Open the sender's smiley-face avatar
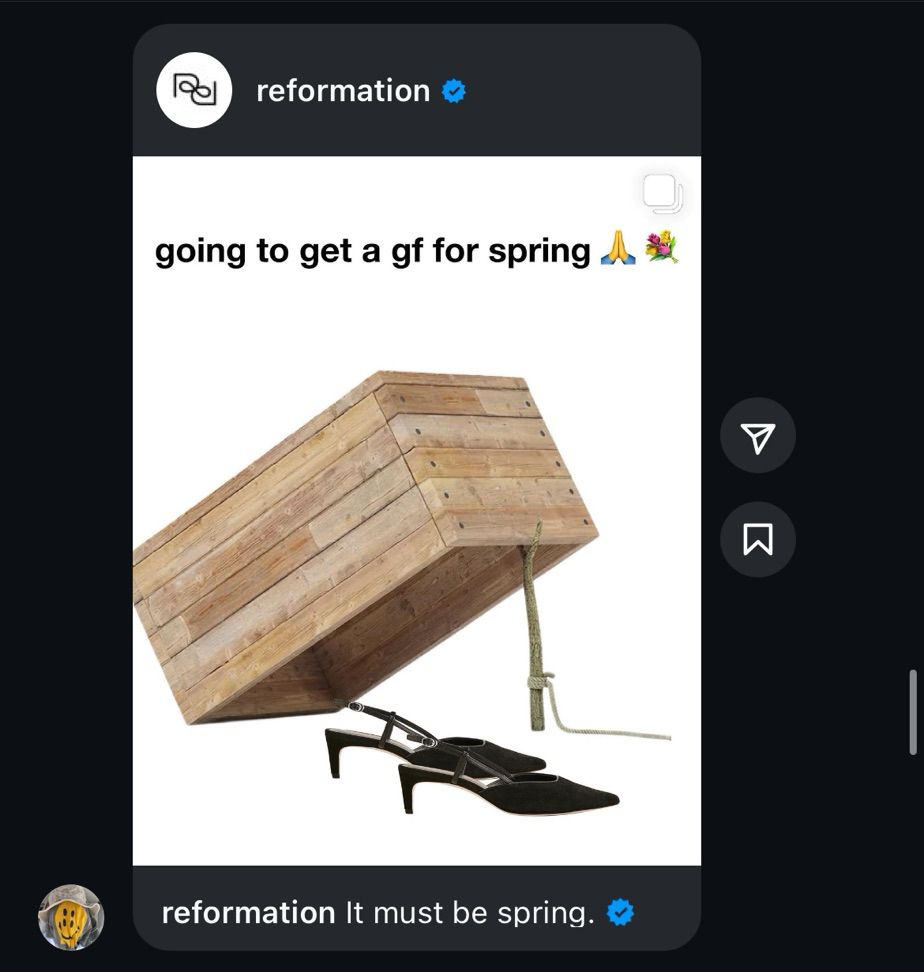Screen dimensions: 924x972 71,917
